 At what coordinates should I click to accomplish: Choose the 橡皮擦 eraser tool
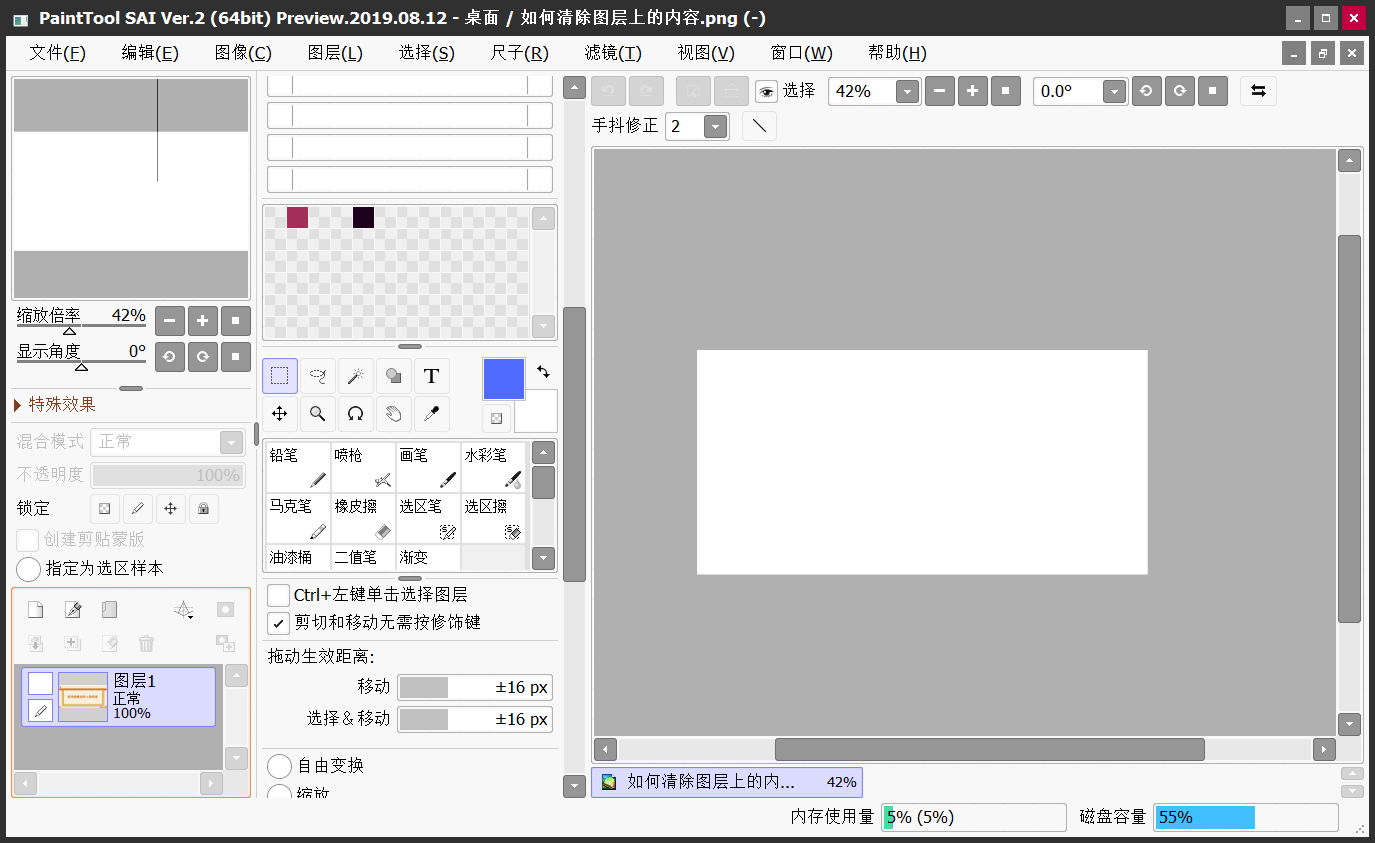[x=363, y=519]
